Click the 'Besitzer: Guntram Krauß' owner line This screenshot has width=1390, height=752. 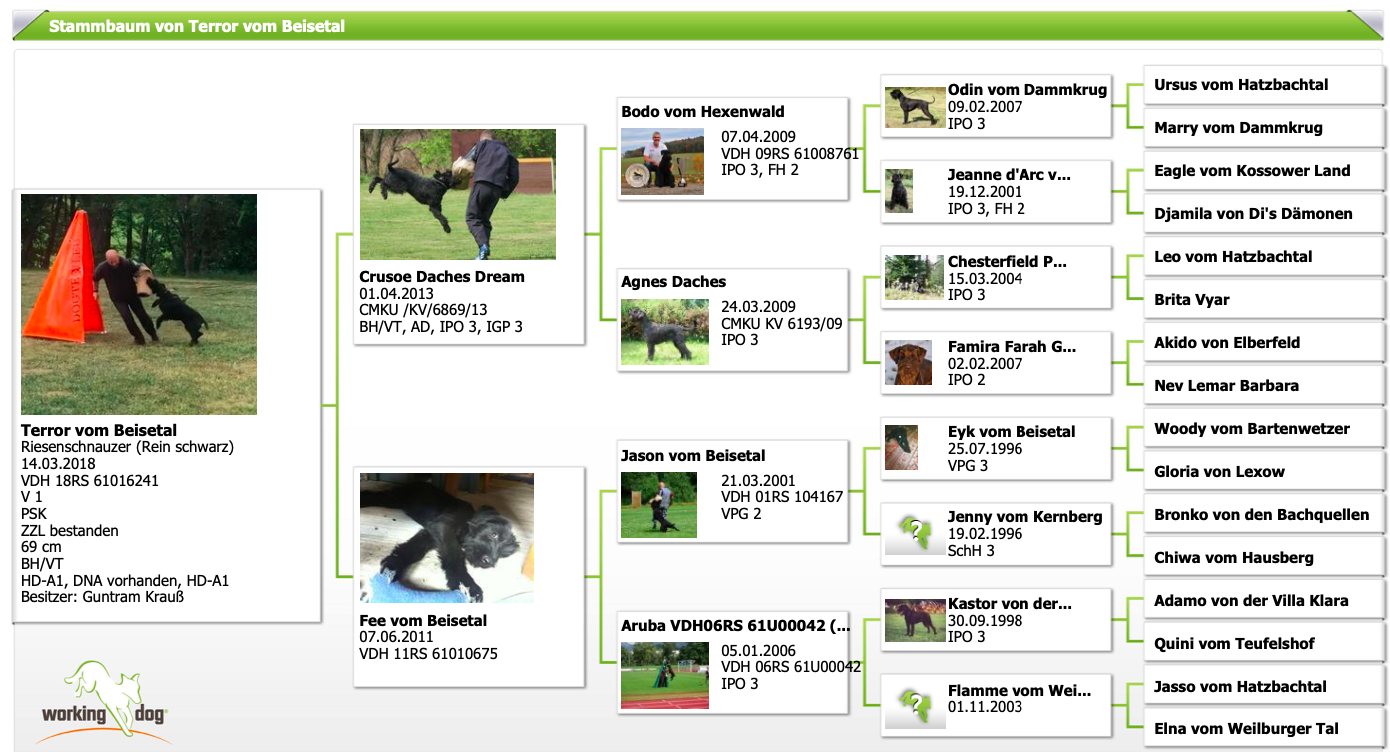(103, 597)
